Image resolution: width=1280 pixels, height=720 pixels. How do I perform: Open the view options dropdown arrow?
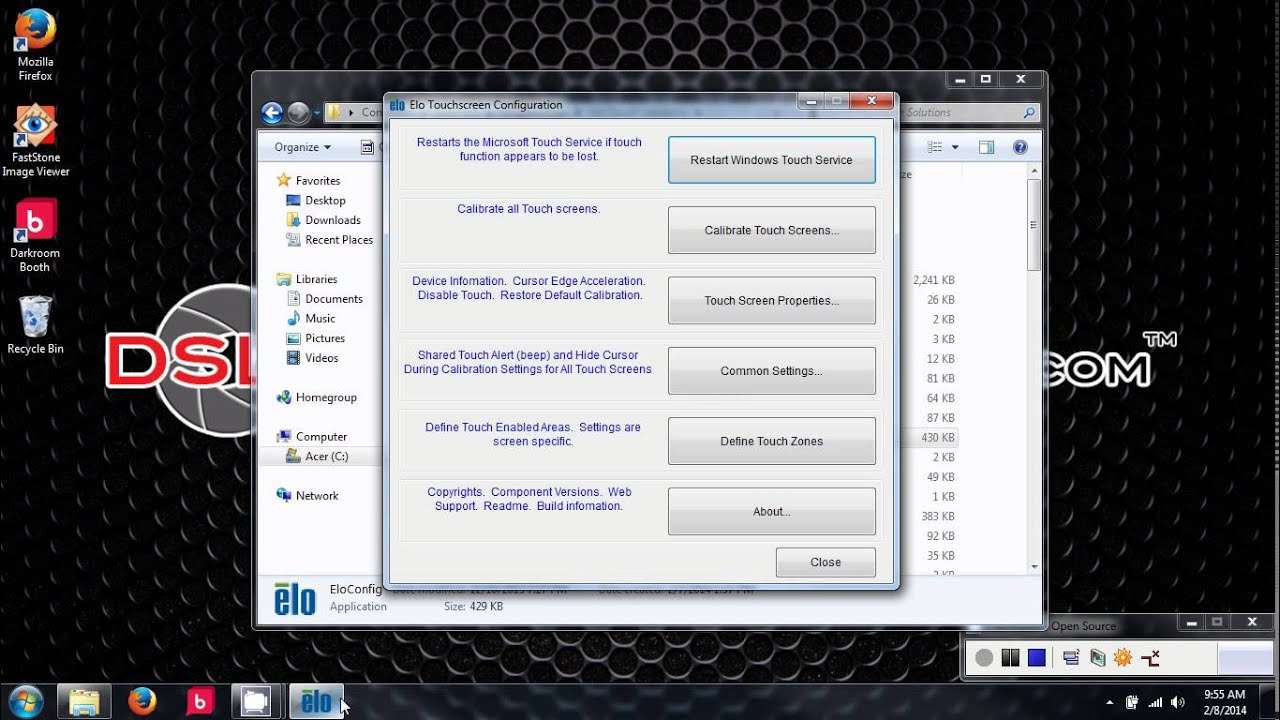coord(955,147)
